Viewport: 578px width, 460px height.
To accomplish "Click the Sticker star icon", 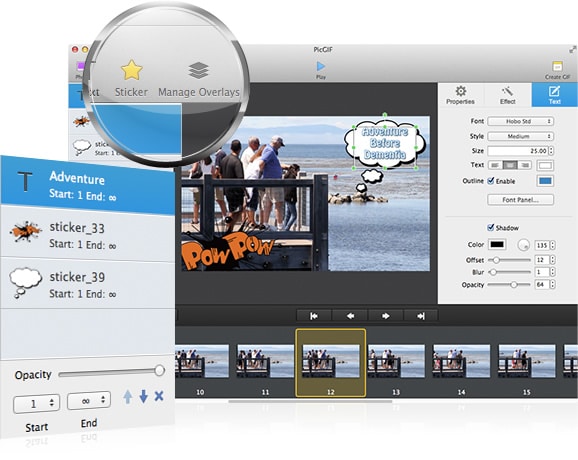I will click(x=132, y=70).
